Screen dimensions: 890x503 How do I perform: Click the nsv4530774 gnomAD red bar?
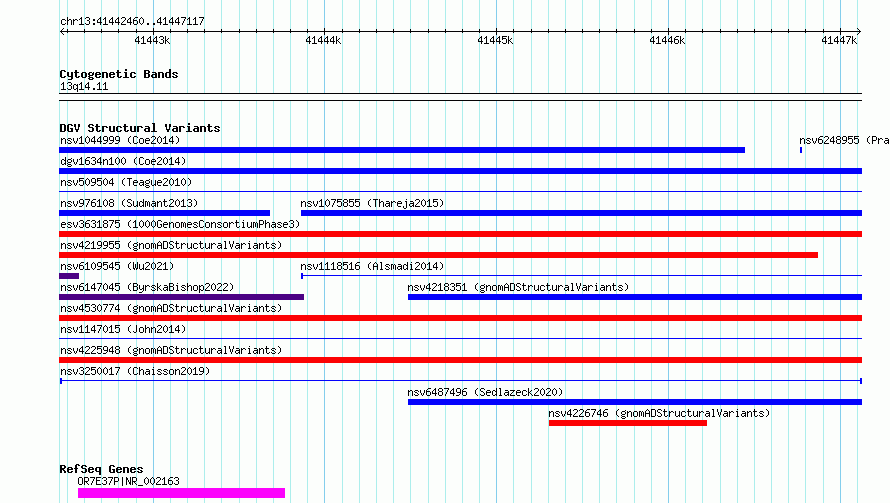click(x=460, y=318)
